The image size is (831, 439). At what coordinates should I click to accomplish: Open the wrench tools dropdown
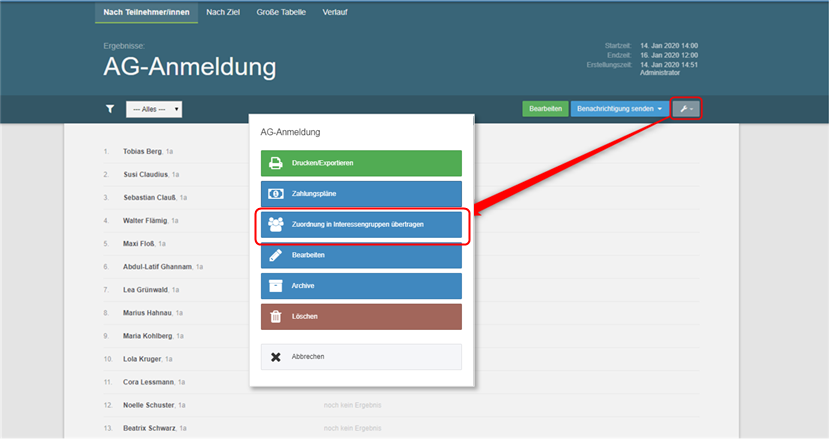(686, 108)
